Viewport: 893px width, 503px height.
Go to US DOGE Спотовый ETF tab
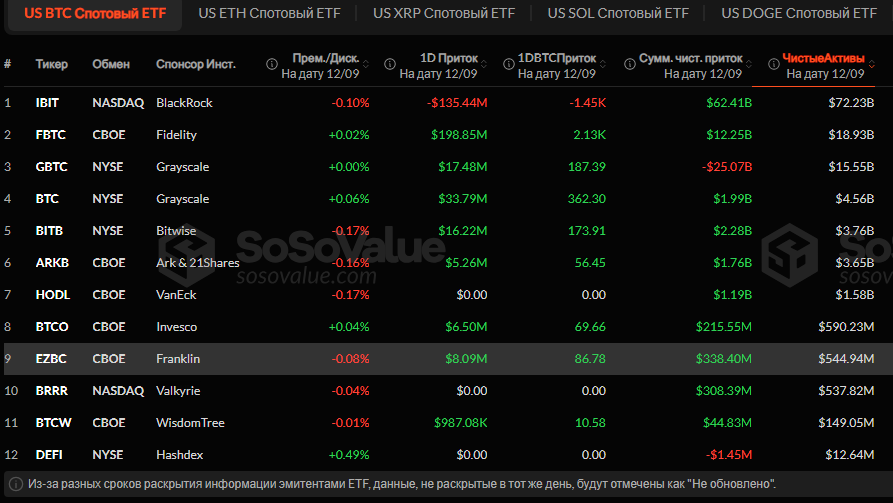798,14
